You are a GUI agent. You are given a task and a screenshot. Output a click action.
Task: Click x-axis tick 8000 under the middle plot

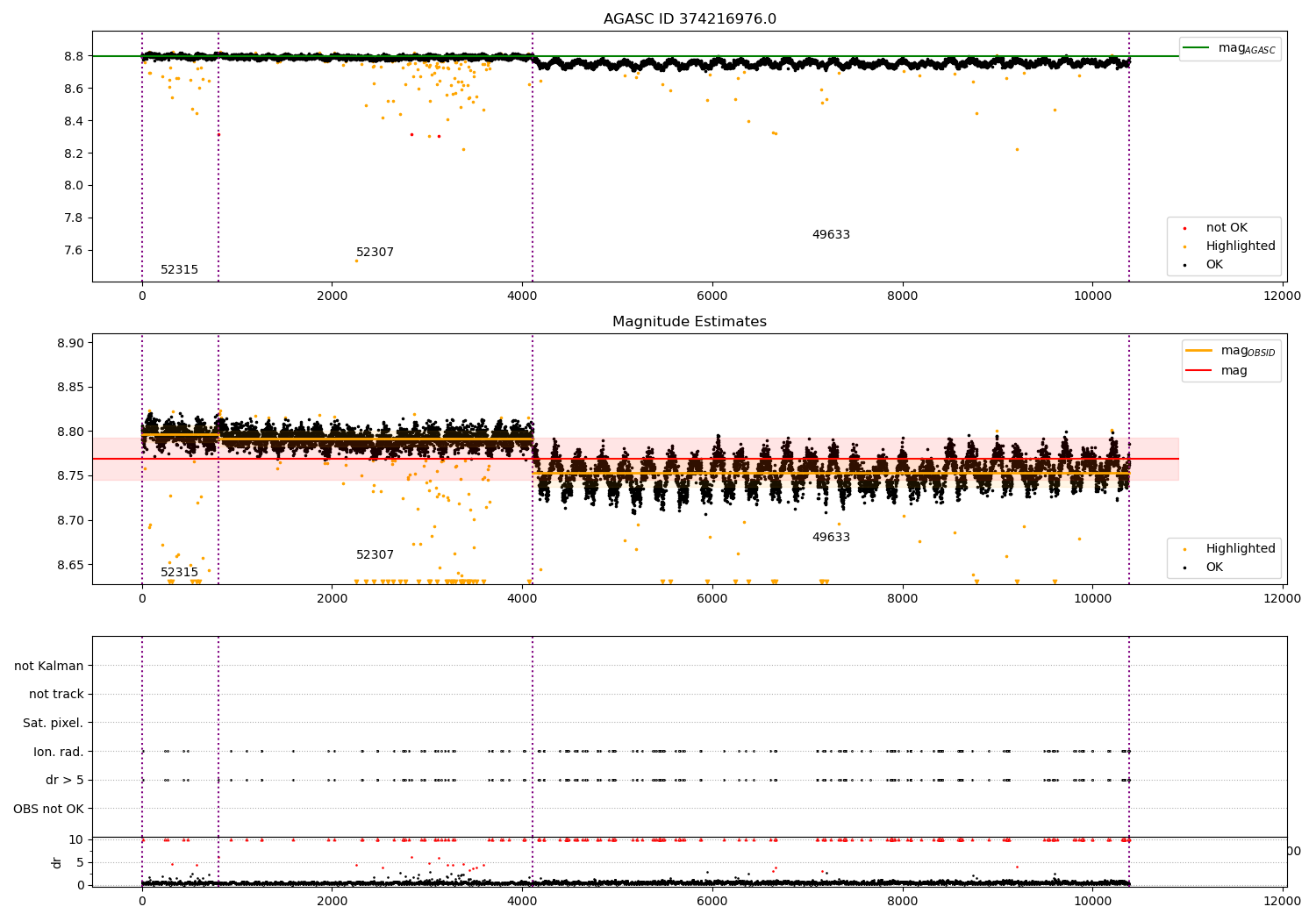click(x=903, y=598)
